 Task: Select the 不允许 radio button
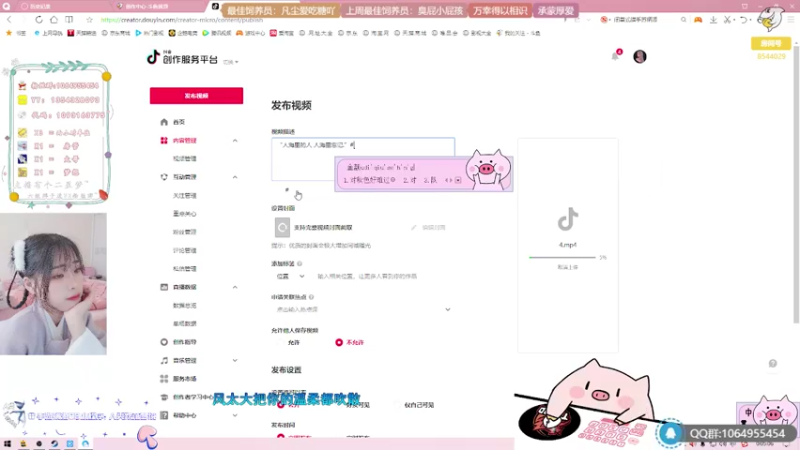pyautogui.click(x=339, y=342)
